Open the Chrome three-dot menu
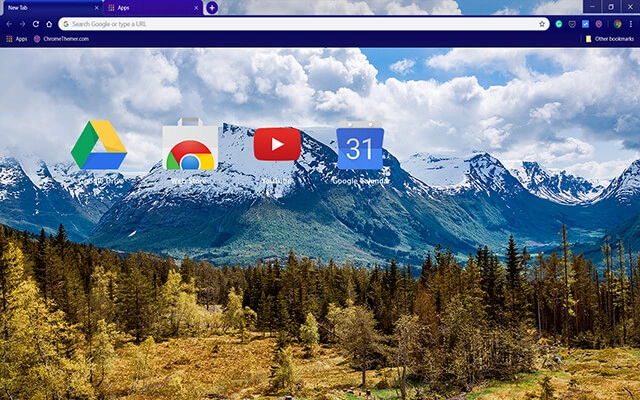This screenshot has height=400, width=640. (x=631, y=24)
